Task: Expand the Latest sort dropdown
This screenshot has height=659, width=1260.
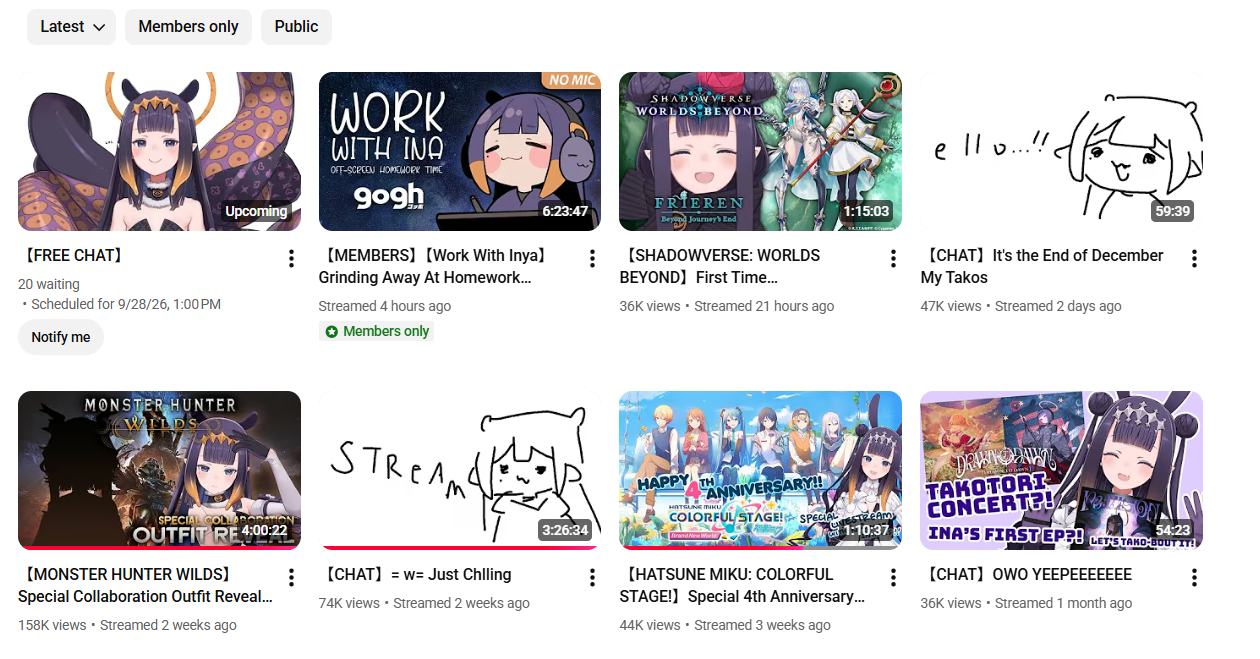Action: click(72, 27)
